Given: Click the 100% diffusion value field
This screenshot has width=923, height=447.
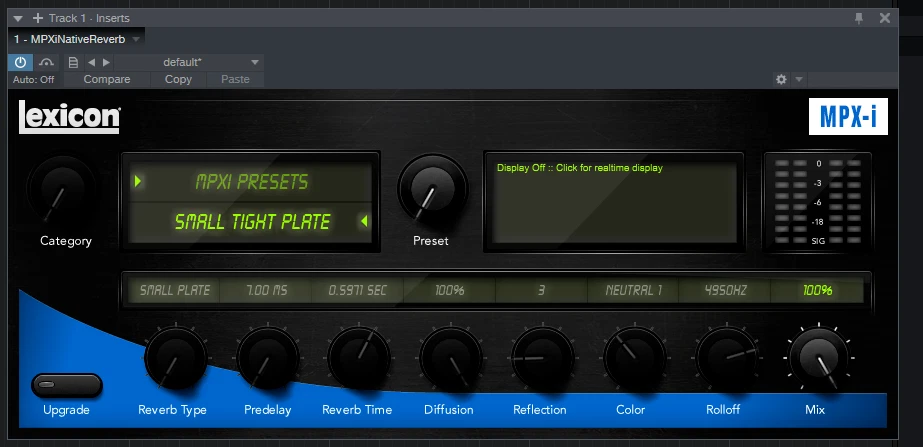Looking at the screenshot, I should coord(450,290).
